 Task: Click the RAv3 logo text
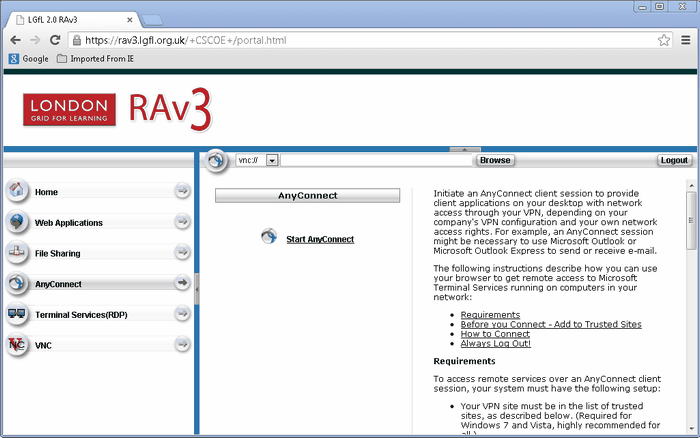pyautogui.click(x=171, y=109)
